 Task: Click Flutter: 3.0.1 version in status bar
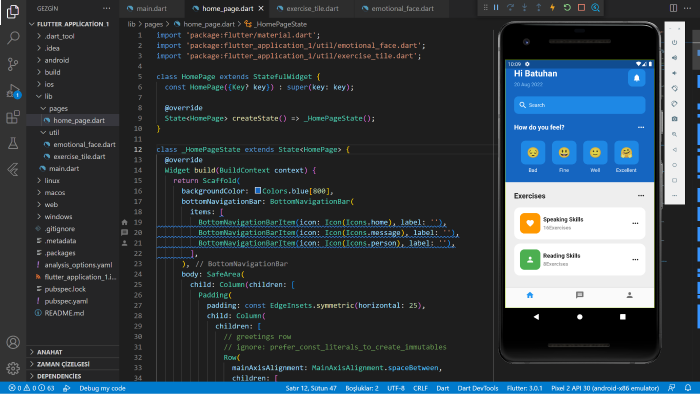(525, 388)
